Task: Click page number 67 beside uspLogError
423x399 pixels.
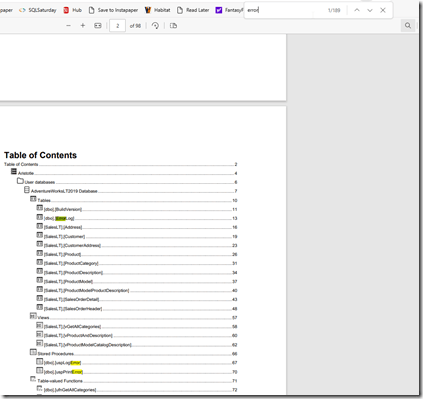Action: click(235, 363)
